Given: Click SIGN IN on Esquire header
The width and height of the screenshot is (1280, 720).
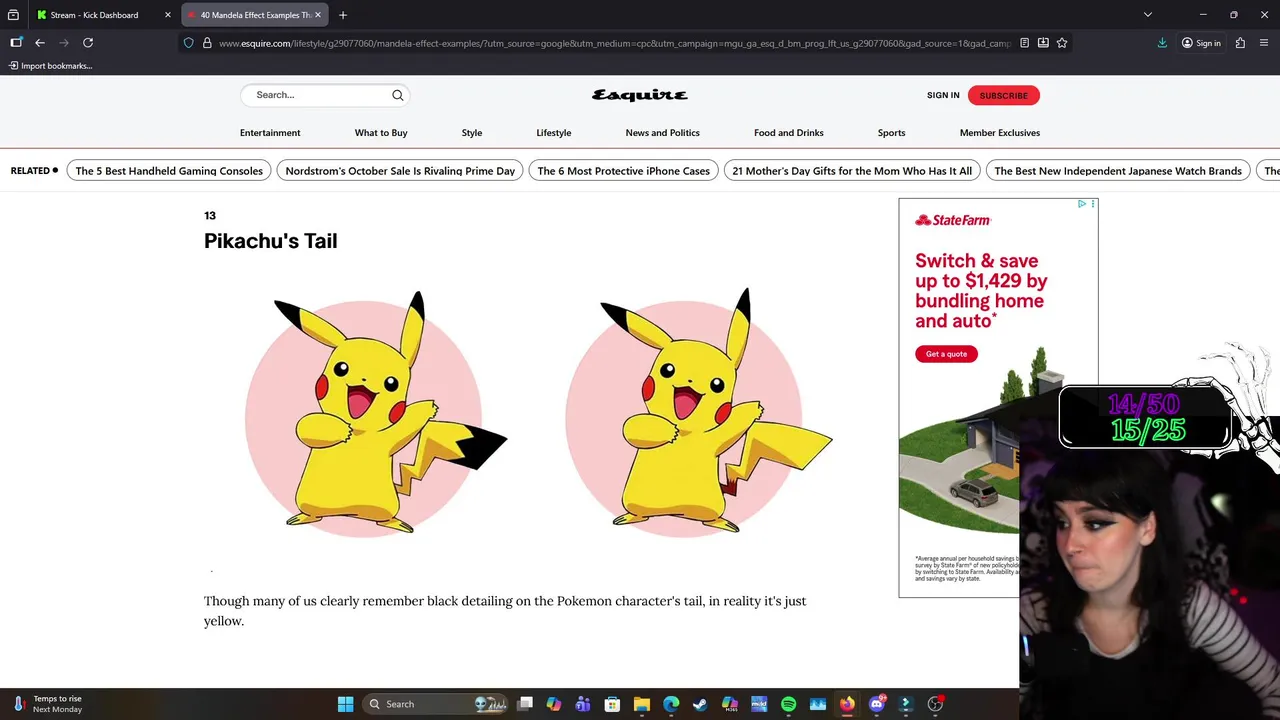Looking at the screenshot, I should pyautogui.click(x=943, y=95).
